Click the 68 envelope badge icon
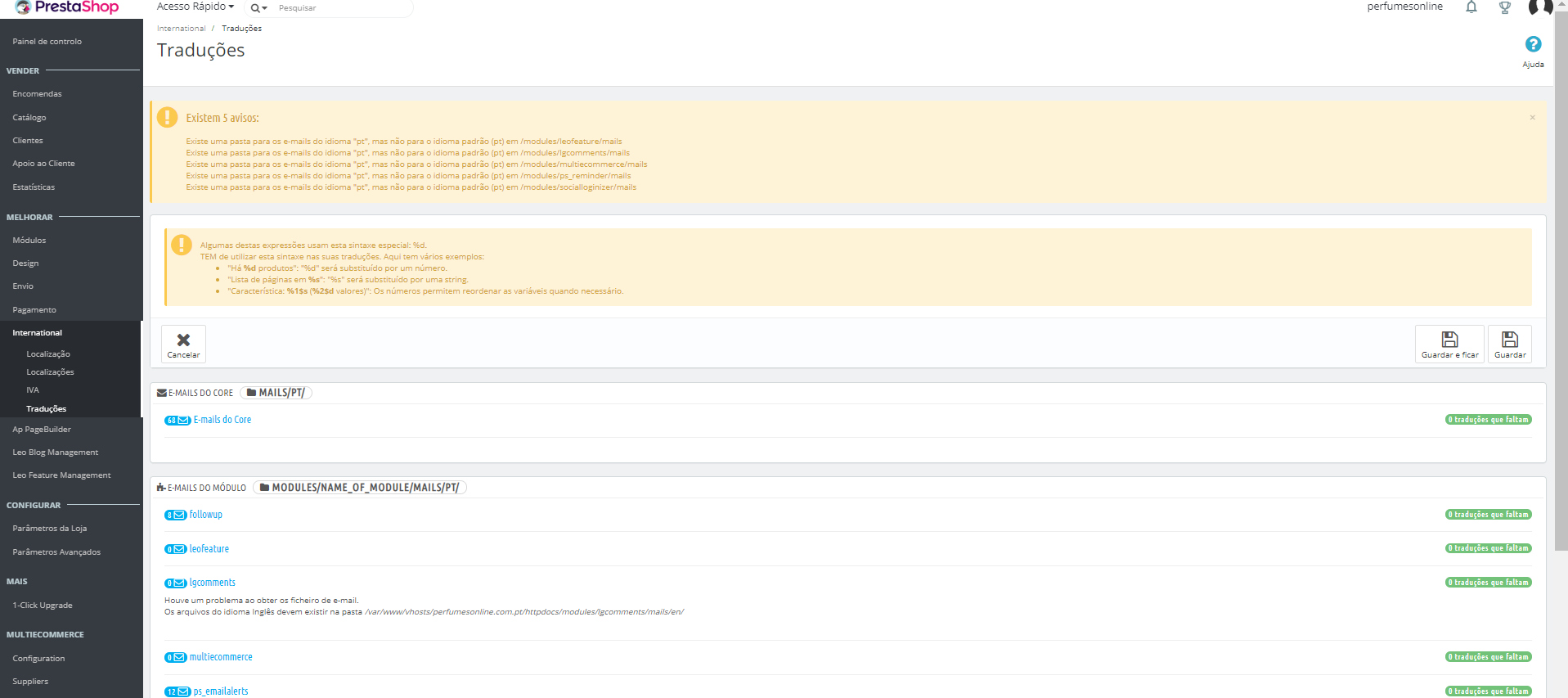The width and height of the screenshot is (1568, 698). tap(177, 421)
